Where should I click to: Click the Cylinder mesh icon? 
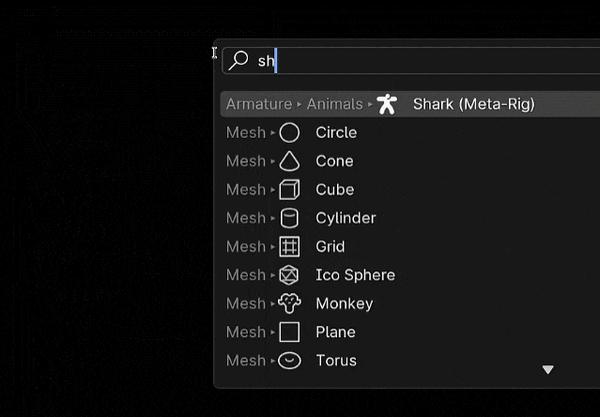click(x=289, y=218)
